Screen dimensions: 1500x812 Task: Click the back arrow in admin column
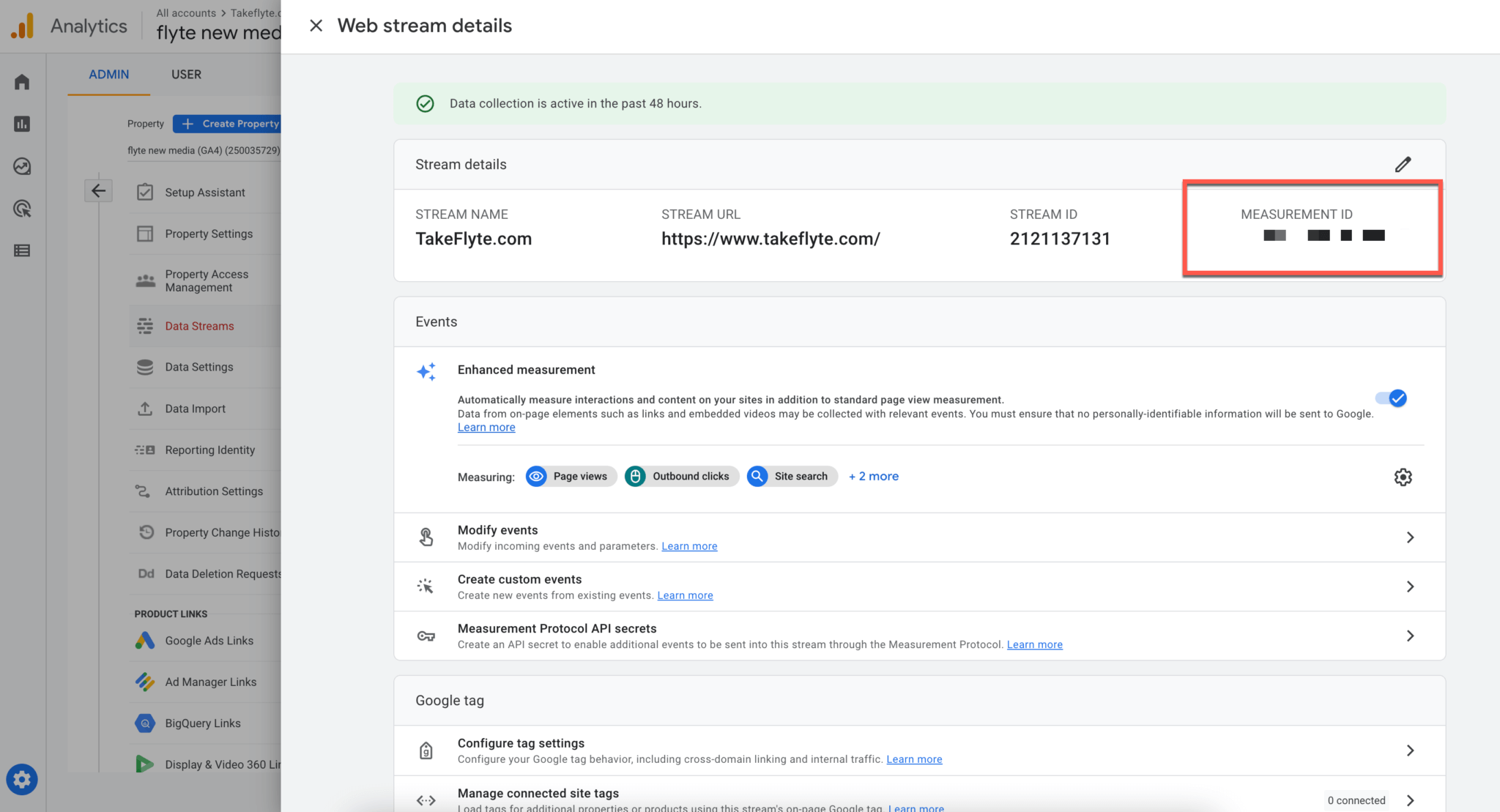pyautogui.click(x=98, y=191)
